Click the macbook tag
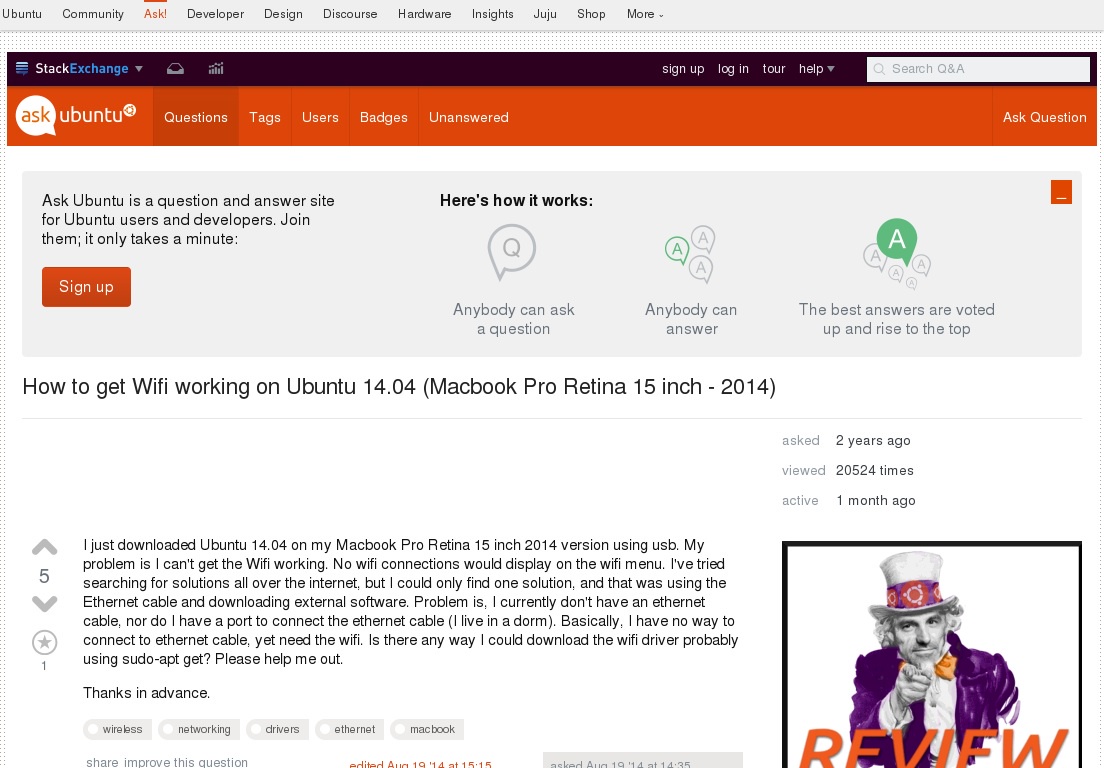 pyautogui.click(x=427, y=729)
